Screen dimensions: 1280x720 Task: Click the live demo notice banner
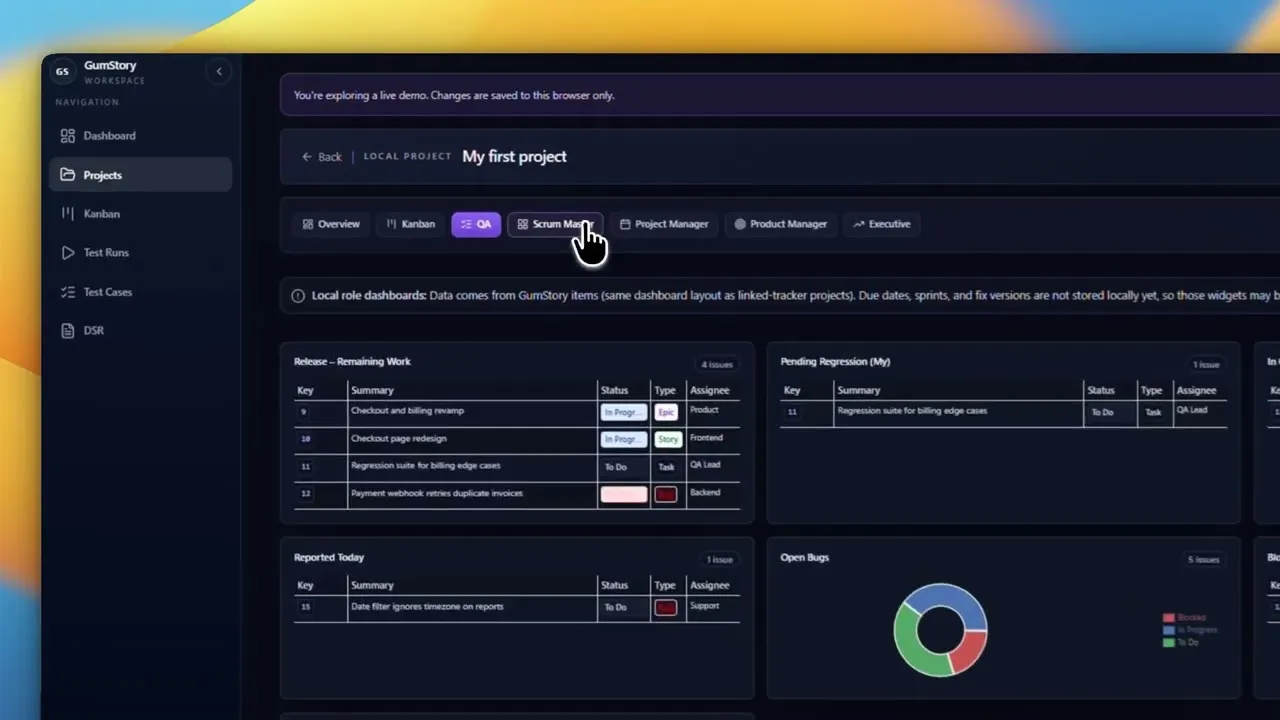tap(780, 96)
